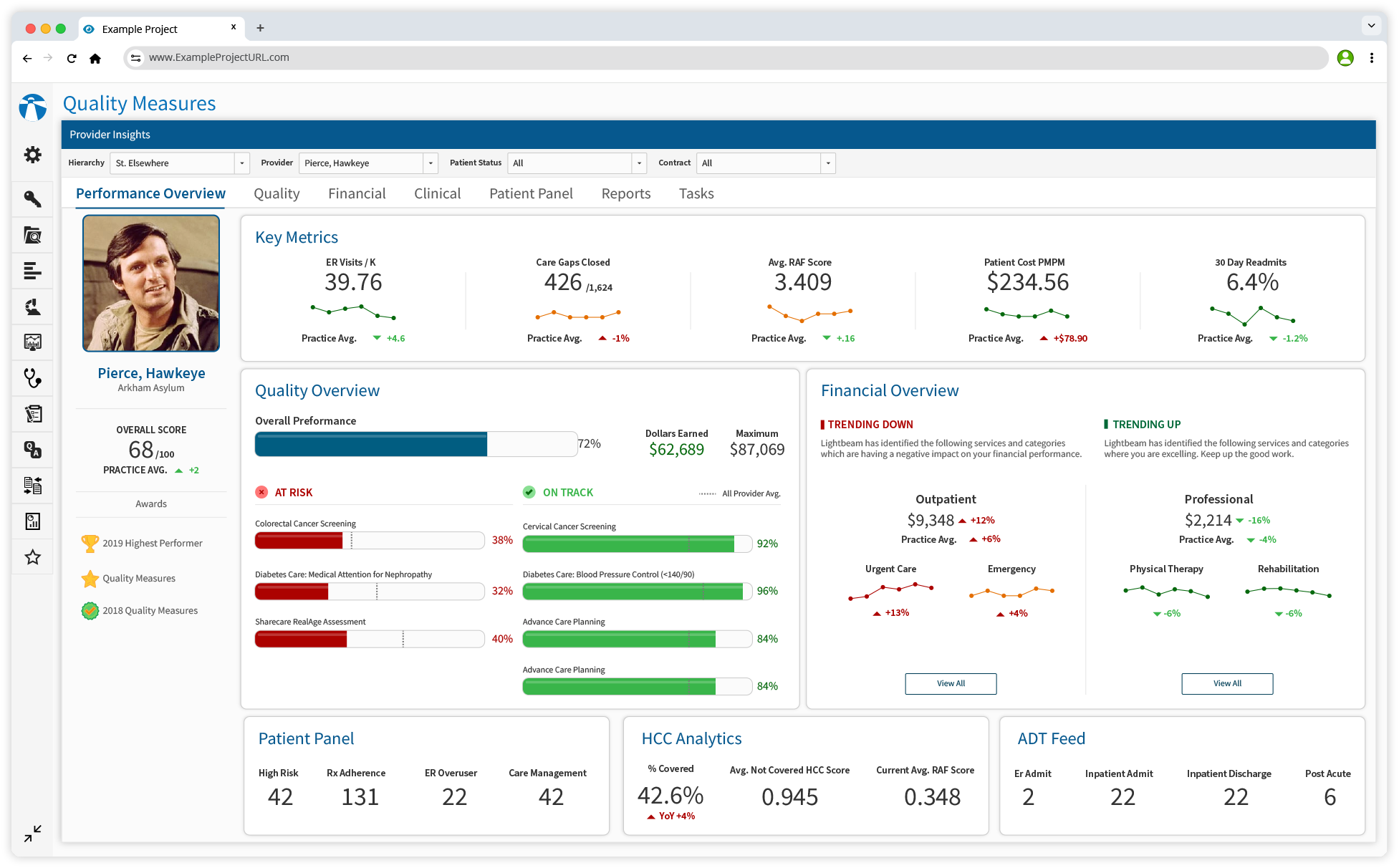Viewport: 1399px width, 868px height.
Task: Go to the Patient Panel tab
Action: tap(531, 193)
